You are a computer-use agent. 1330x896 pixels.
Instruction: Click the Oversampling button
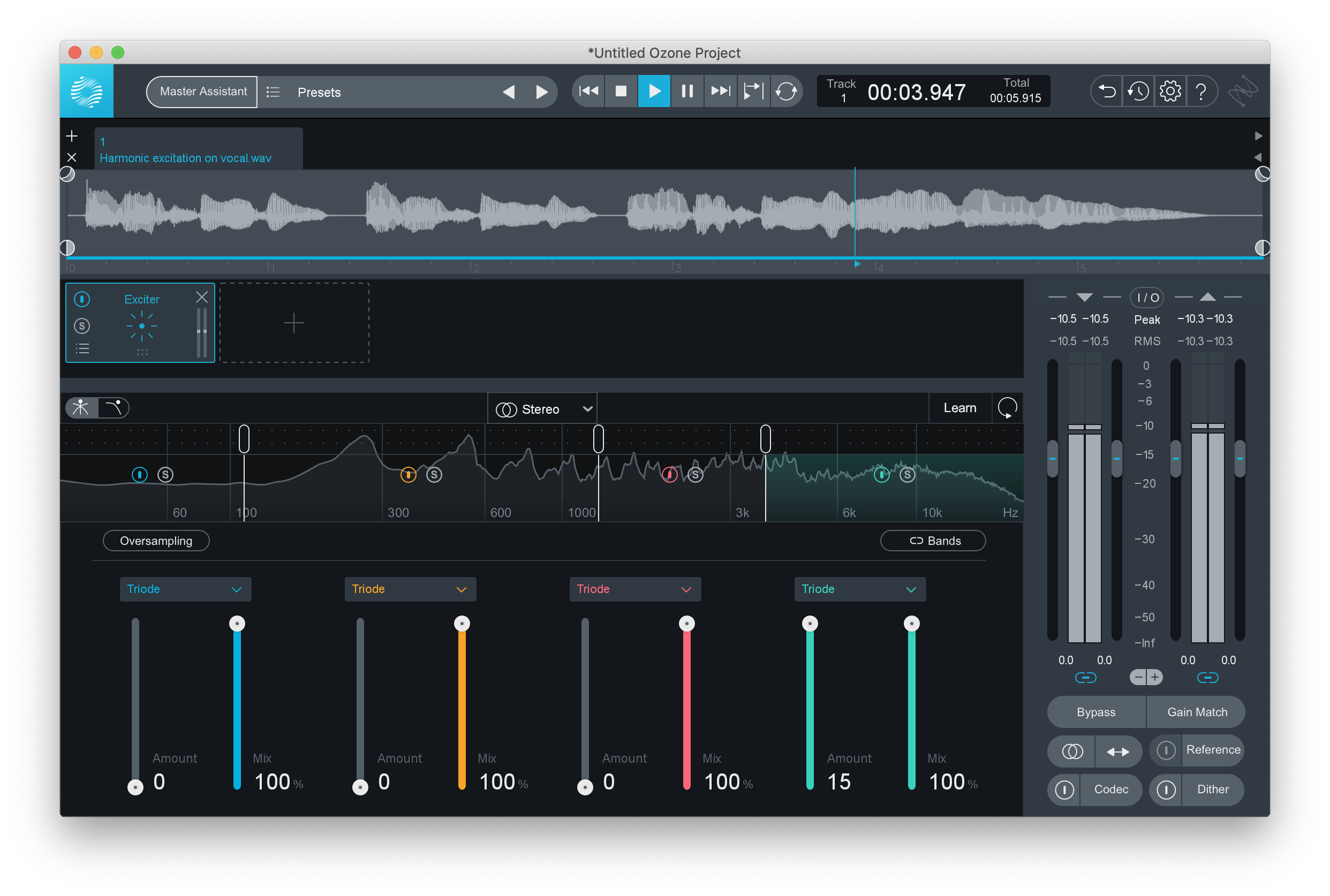[x=156, y=541]
